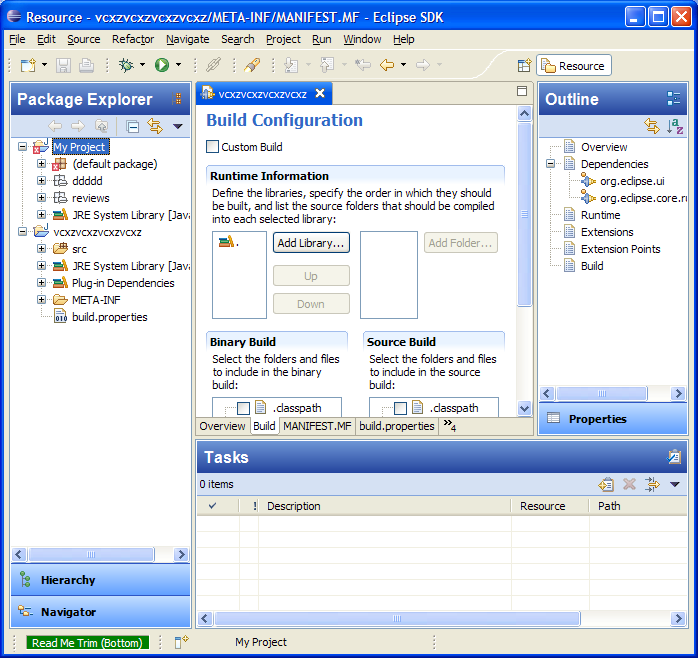Click the Open Perspective icon
Viewport: 698px width, 658px height.
524,66
